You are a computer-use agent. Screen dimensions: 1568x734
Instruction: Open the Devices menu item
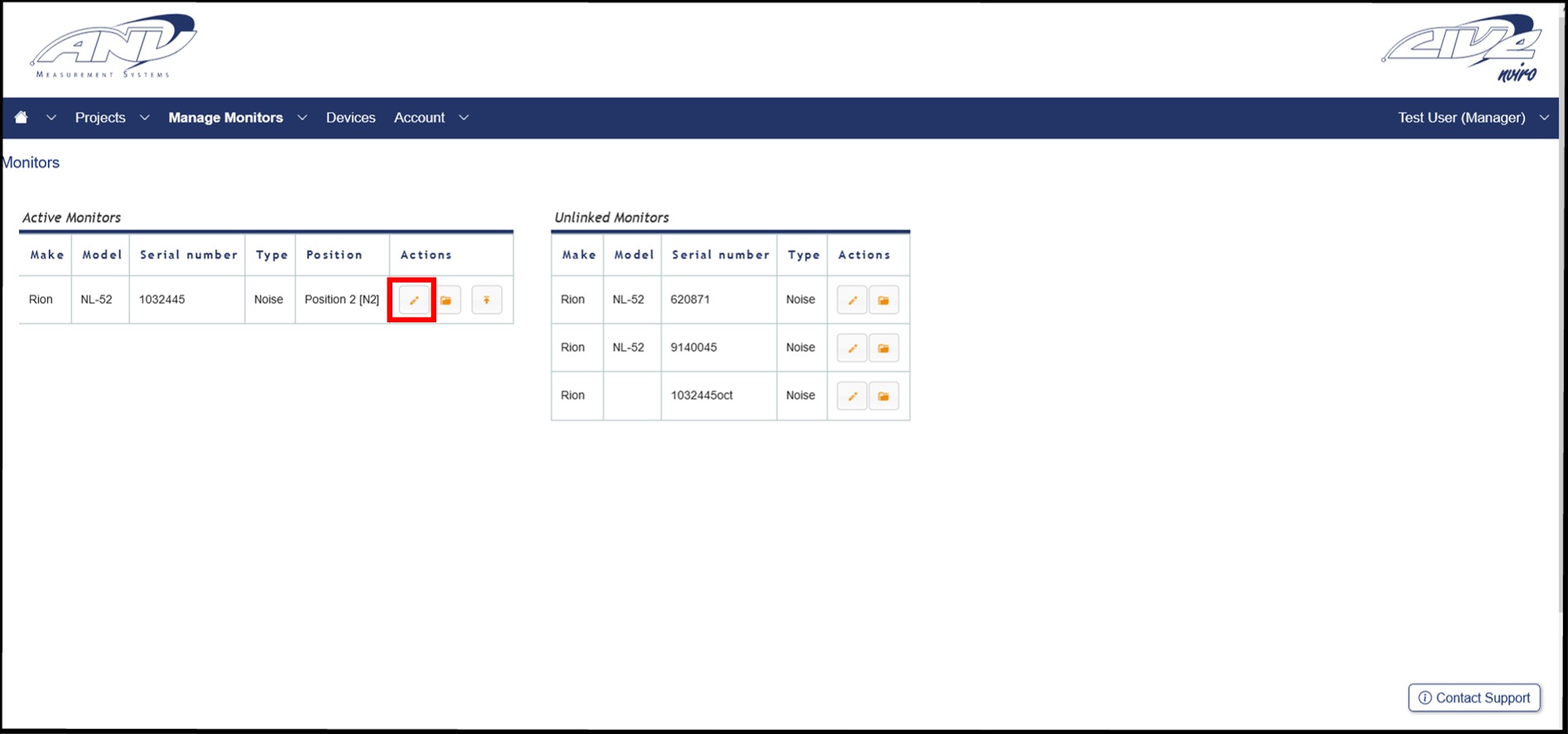pyautogui.click(x=350, y=117)
